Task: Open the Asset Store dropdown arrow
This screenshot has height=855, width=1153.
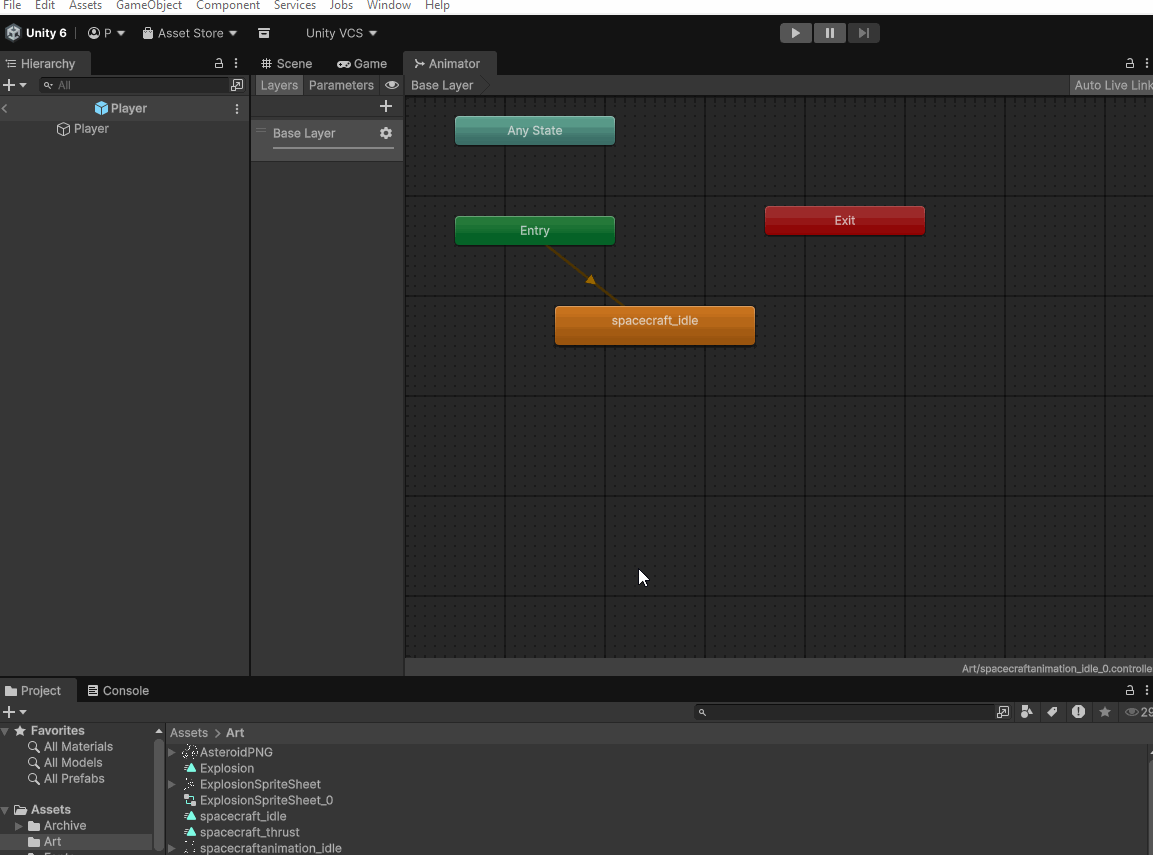Action: tap(233, 33)
